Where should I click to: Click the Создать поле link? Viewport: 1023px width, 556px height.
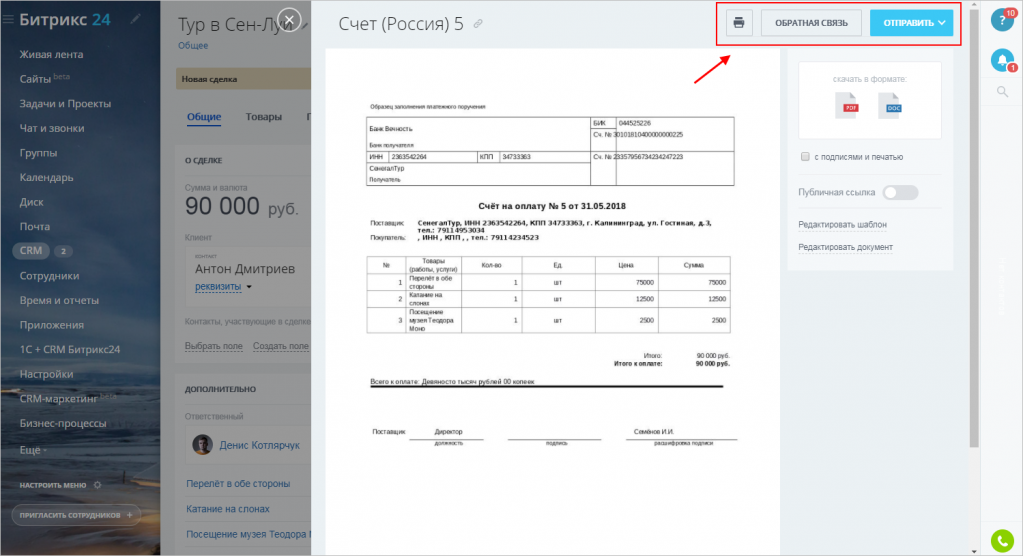(x=281, y=347)
